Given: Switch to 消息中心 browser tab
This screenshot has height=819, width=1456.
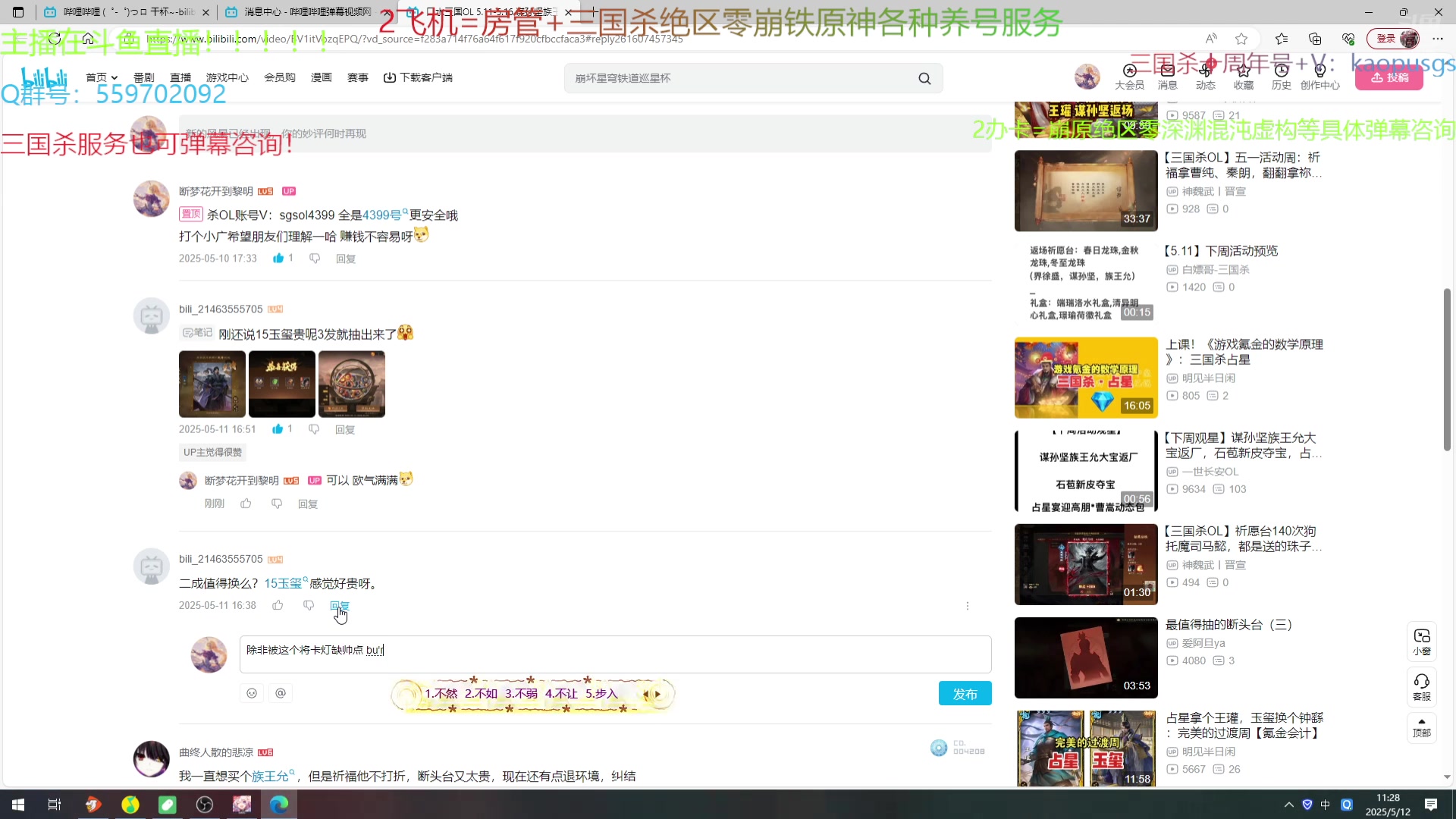Looking at the screenshot, I should click(x=306, y=12).
